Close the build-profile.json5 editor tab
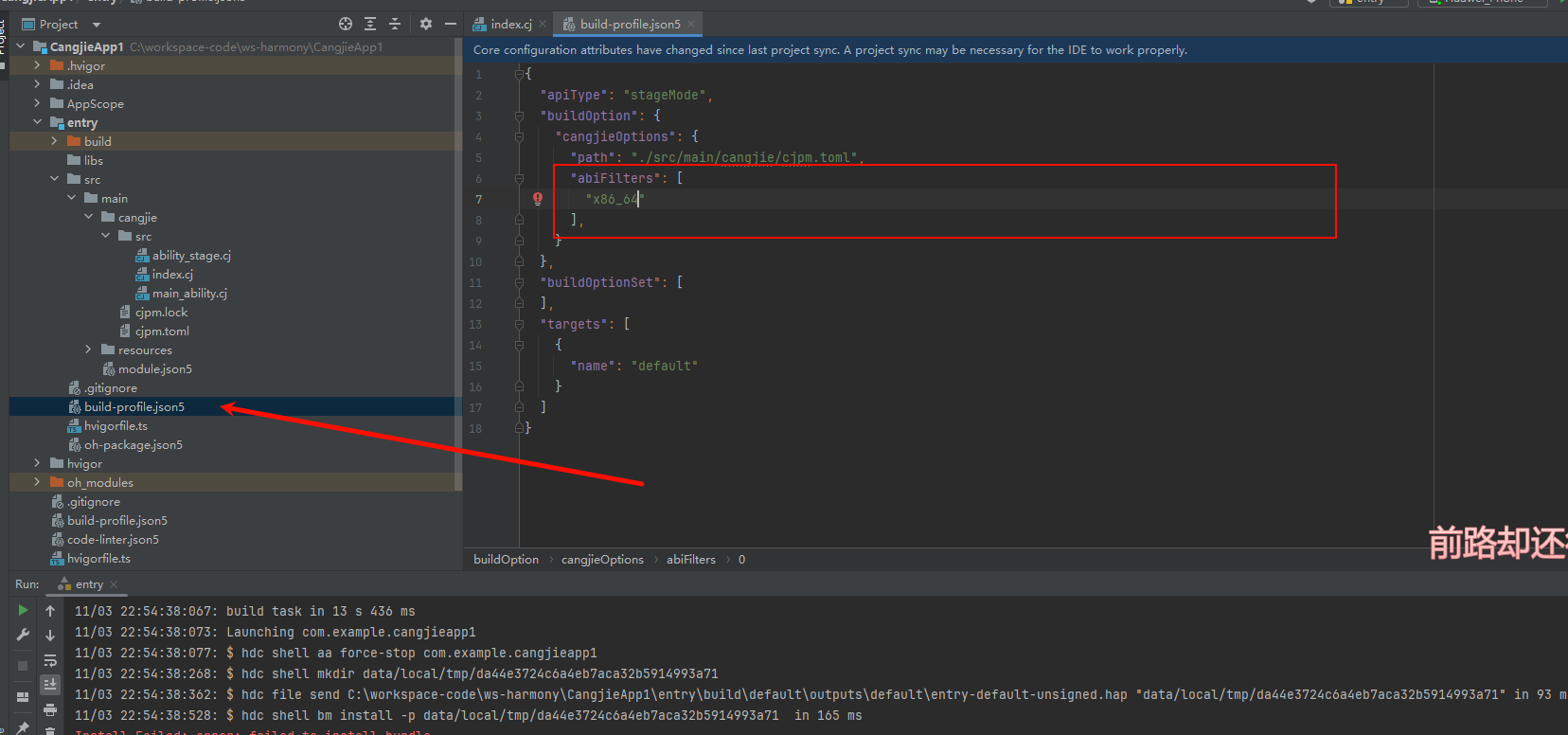 692,24
